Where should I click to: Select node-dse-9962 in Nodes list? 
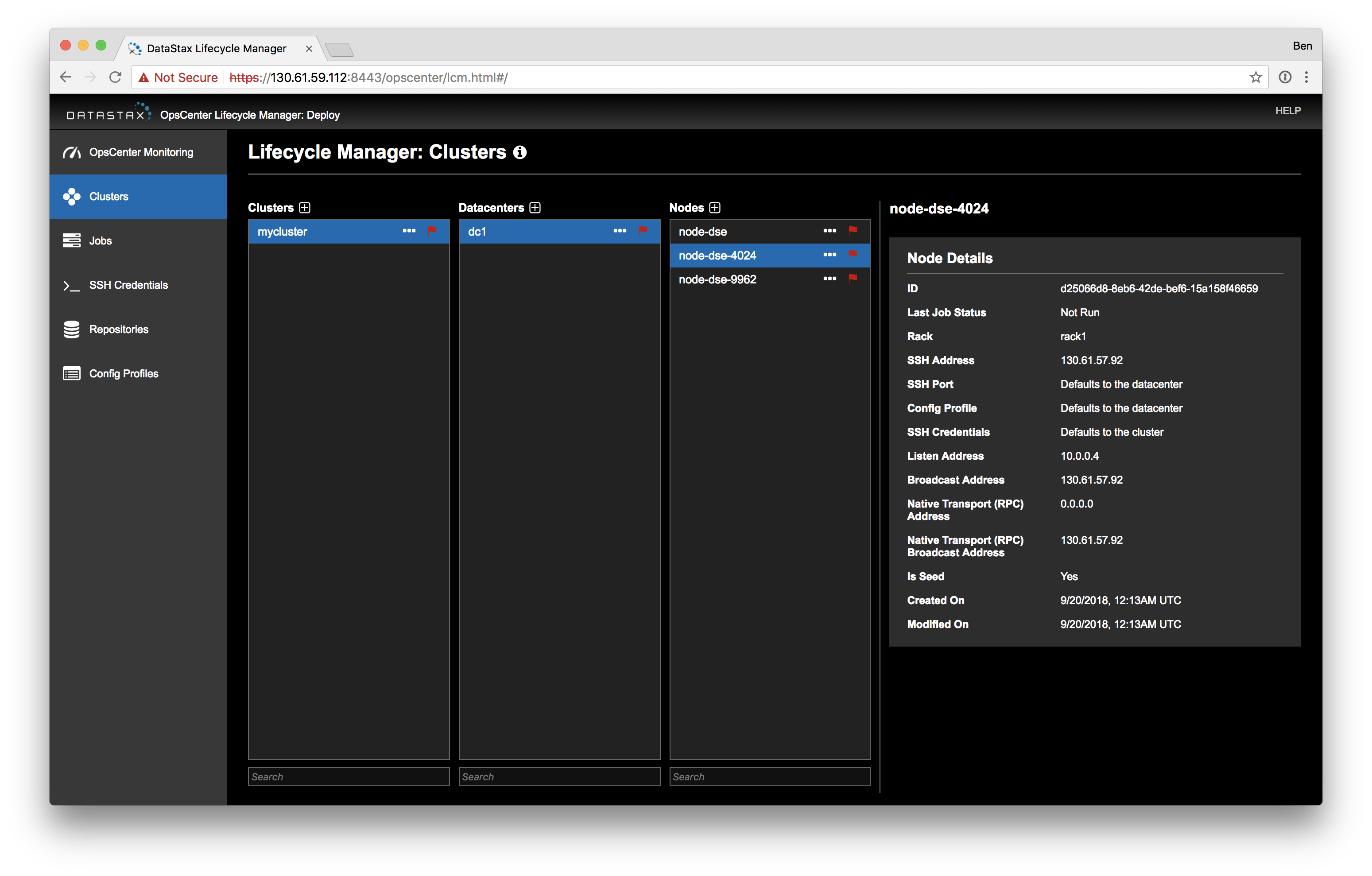[717, 279]
